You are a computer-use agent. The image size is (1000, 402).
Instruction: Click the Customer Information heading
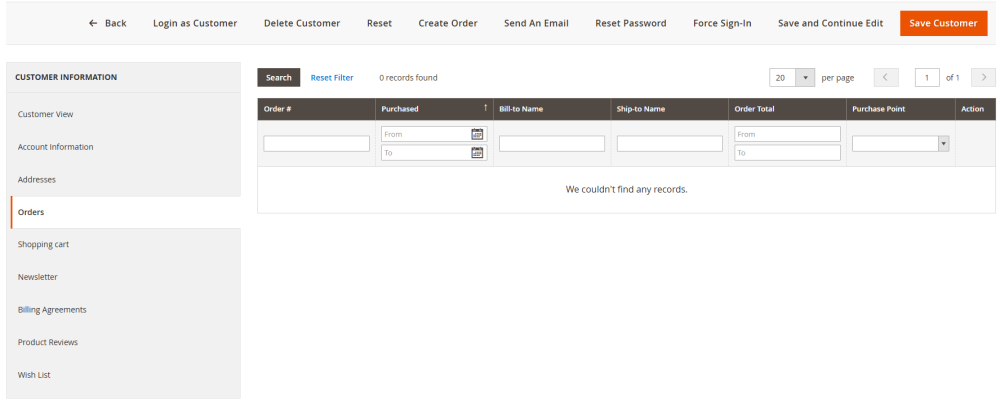click(66, 77)
